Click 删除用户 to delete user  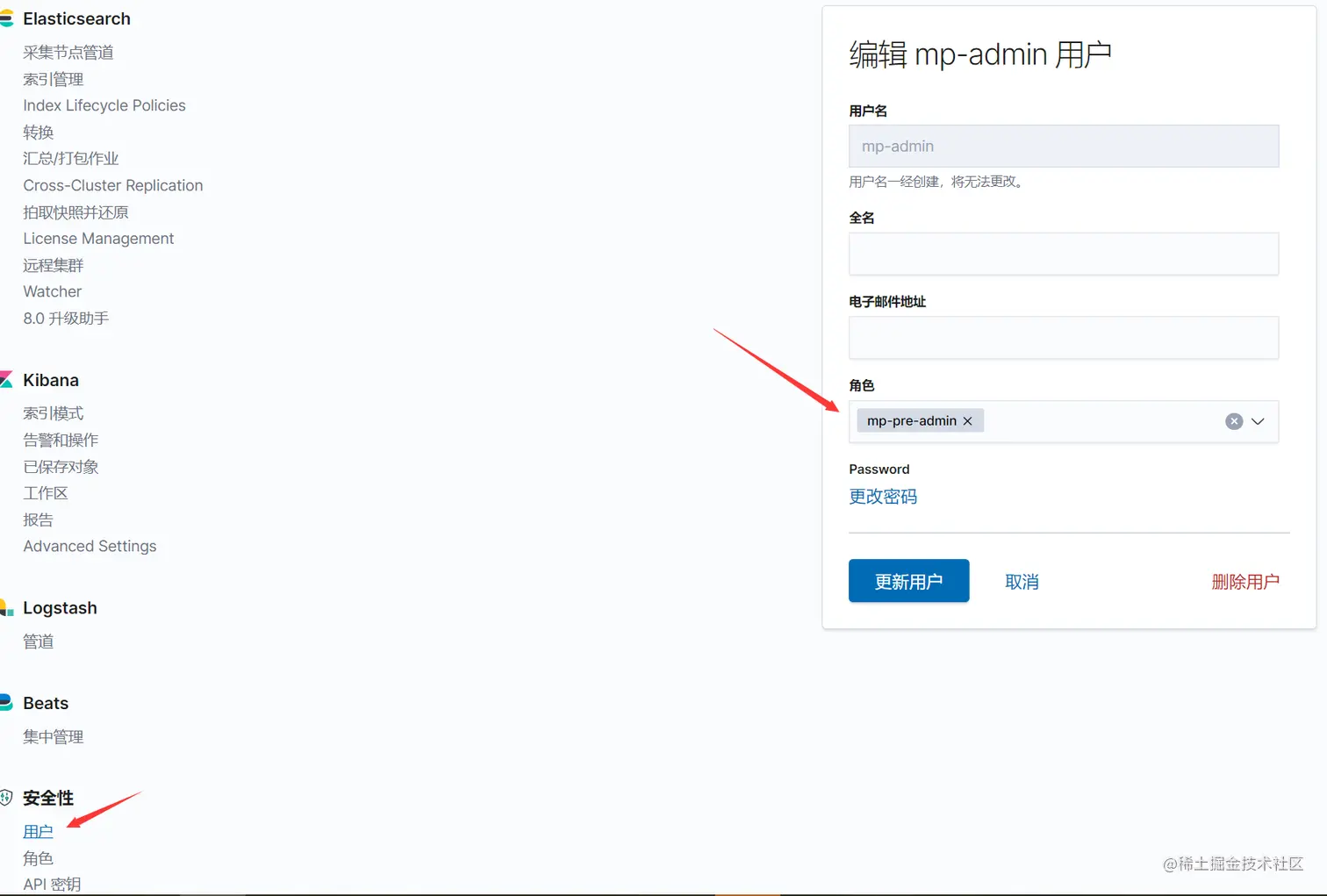(1245, 582)
